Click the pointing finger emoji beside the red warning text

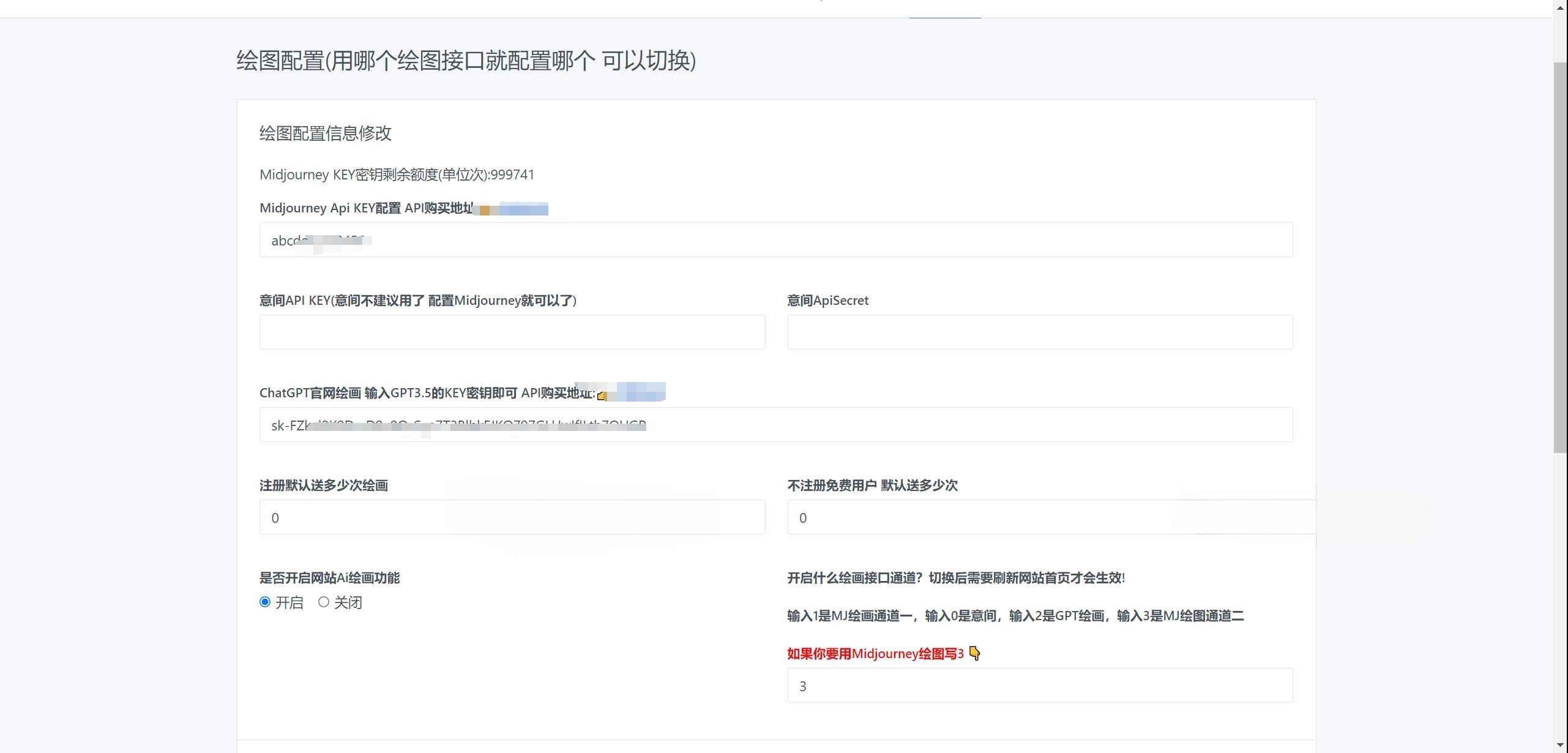976,654
